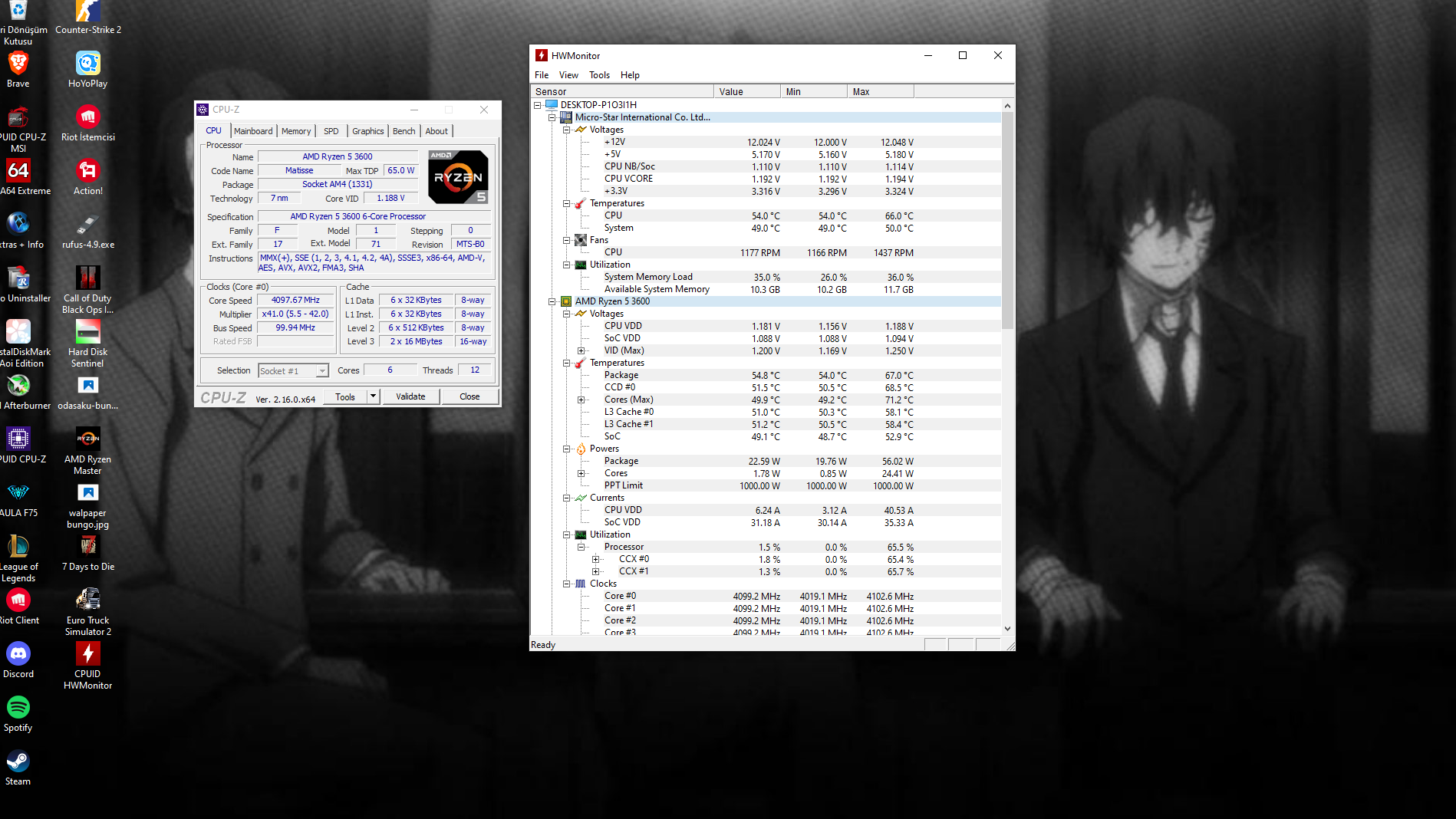1456x819 pixels.
Task: Click the Close button in CPU-Z
Action: point(469,396)
